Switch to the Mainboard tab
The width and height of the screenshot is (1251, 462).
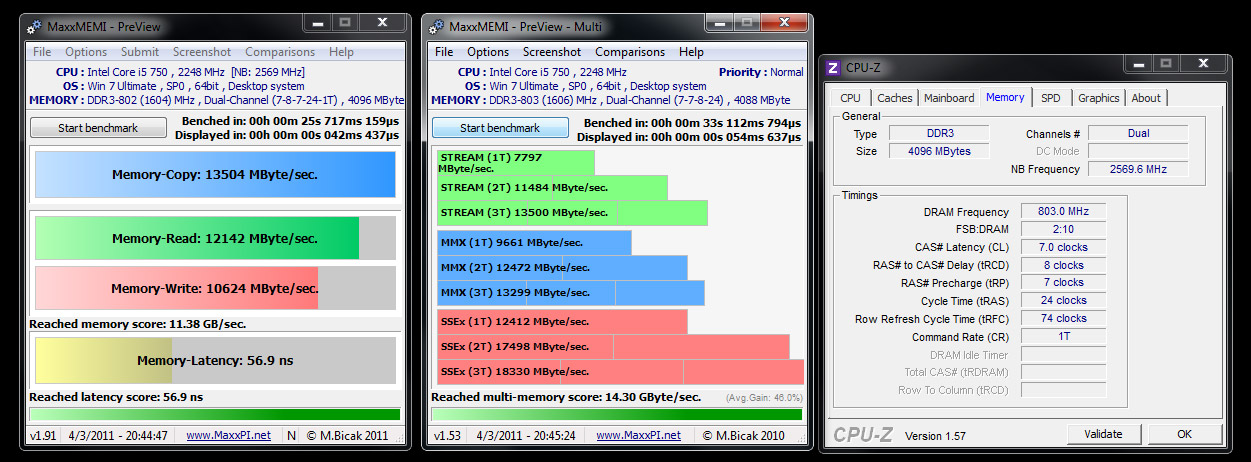coord(949,98)
